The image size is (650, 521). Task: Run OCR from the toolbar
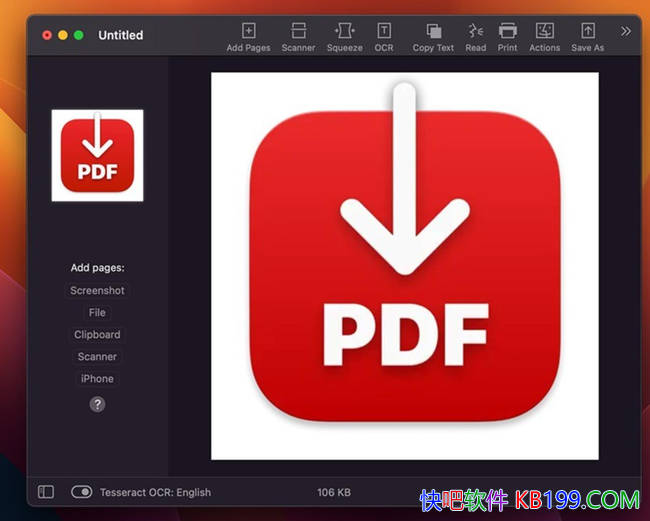click(384, 31)
